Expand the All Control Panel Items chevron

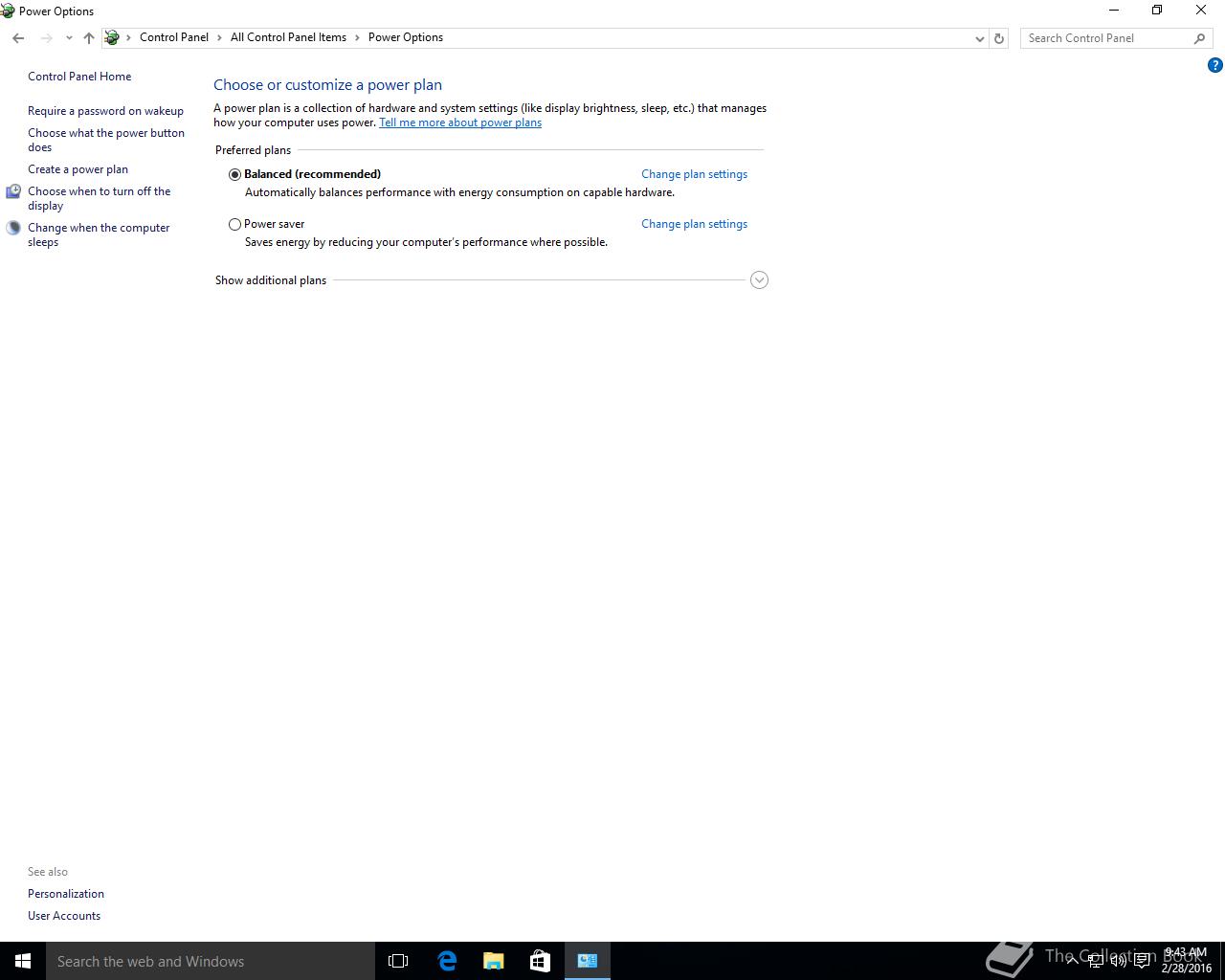[x=357, y=38]
